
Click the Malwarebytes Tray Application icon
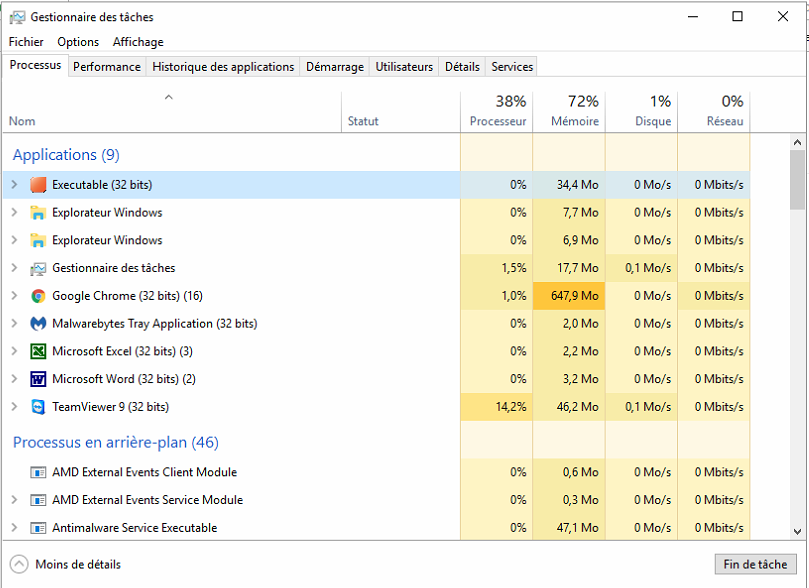[38, 324]
